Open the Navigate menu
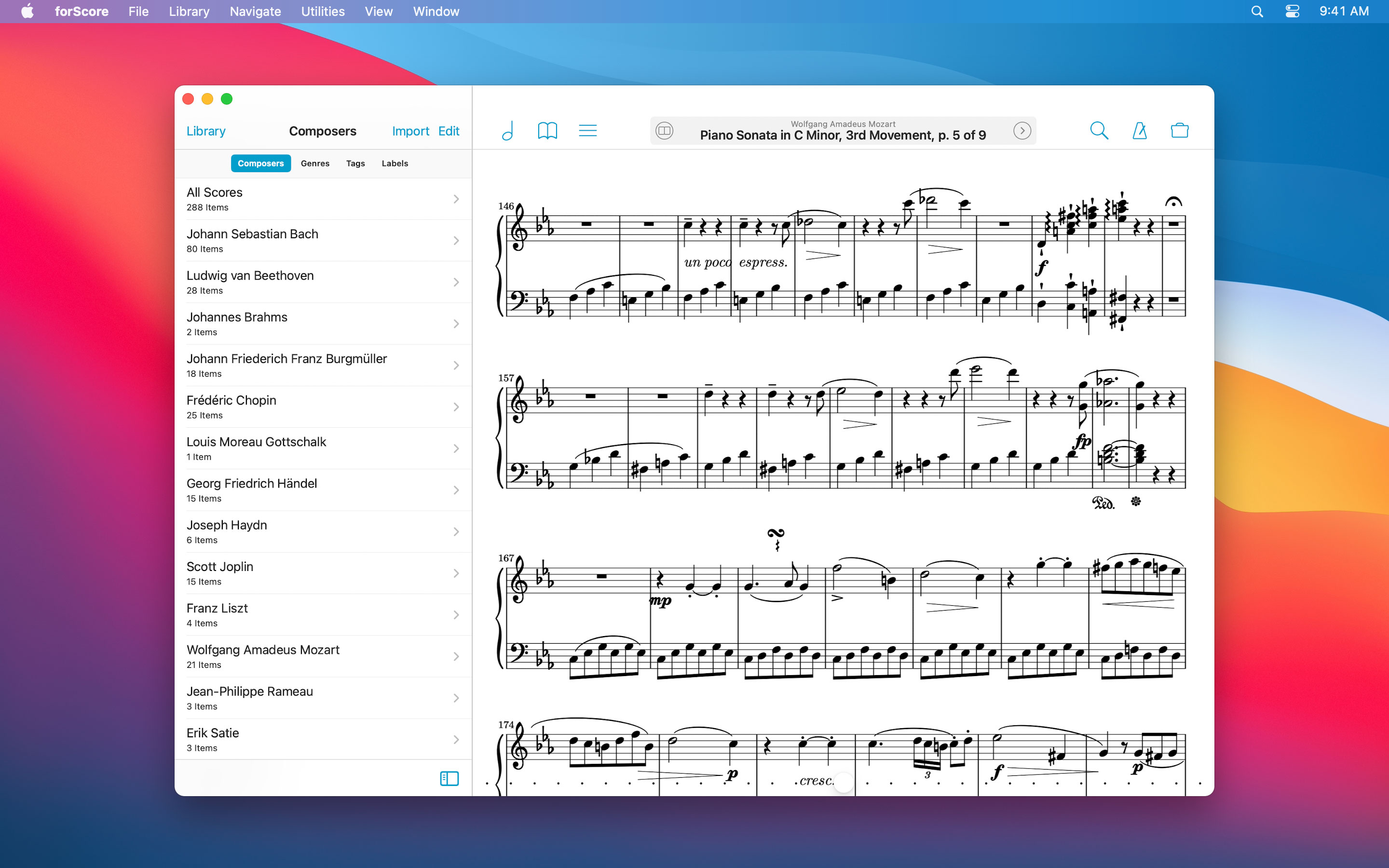Image resolution: width=1389 pixels, height=868 pixels. [x=255, y=12]
